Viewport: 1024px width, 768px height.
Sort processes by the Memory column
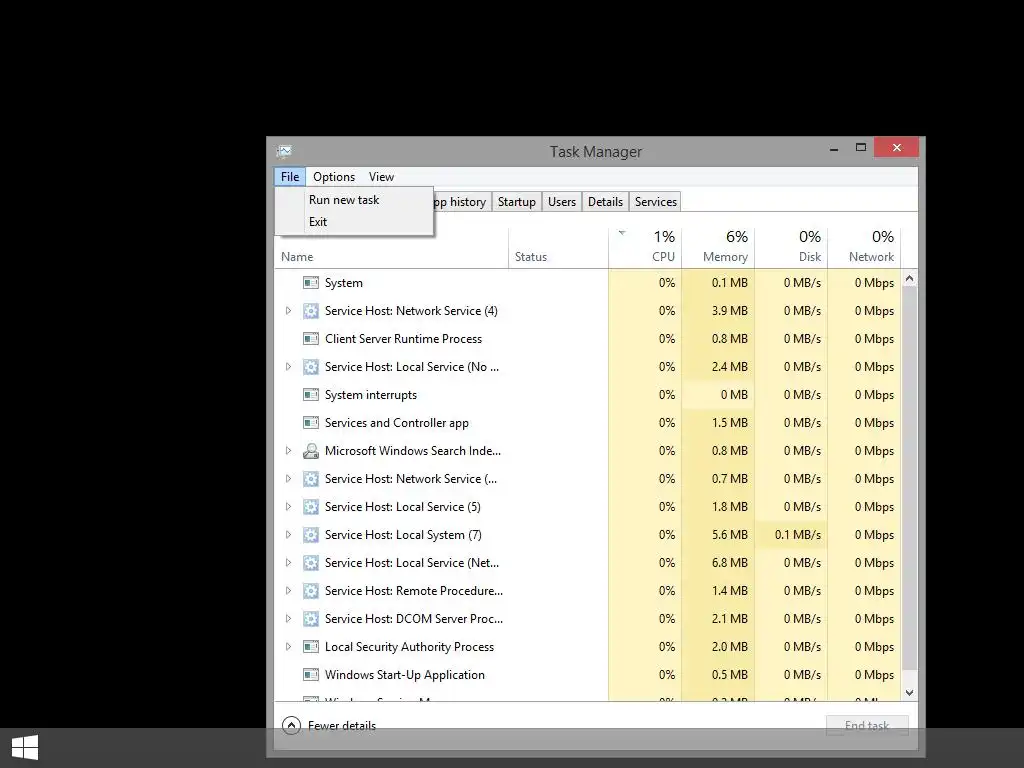(718, 248)
